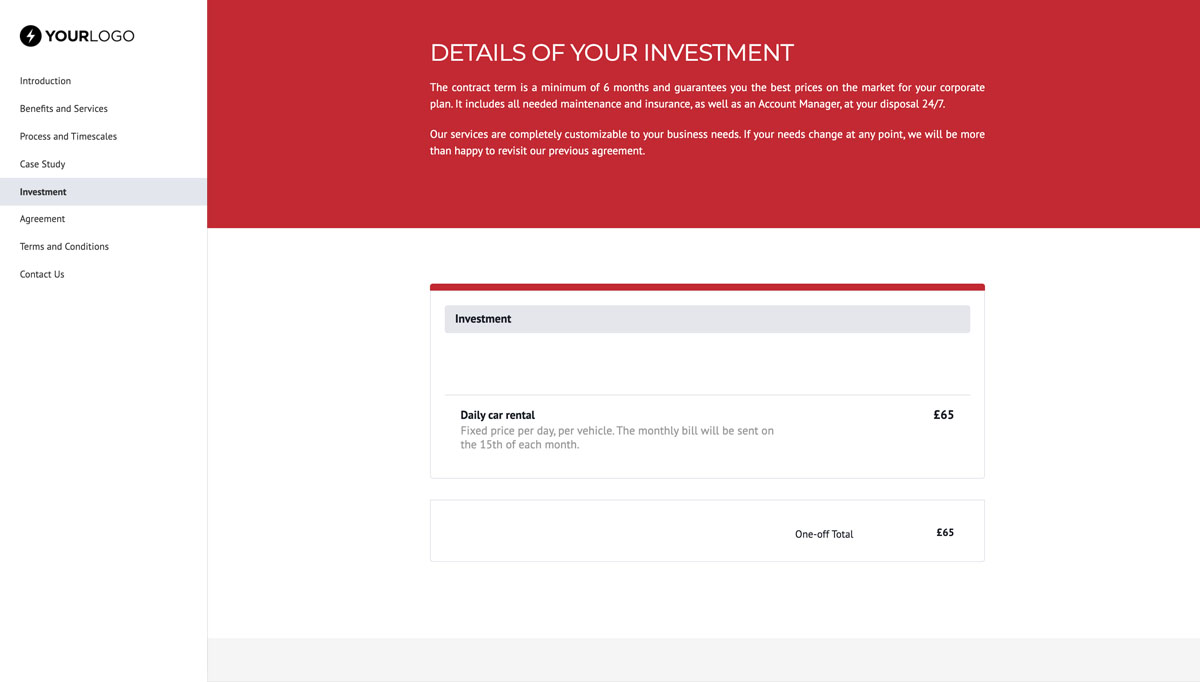This screenshot has height=682, width=1200.
Task: Go to Contact Us
Action: pos(42,274)
